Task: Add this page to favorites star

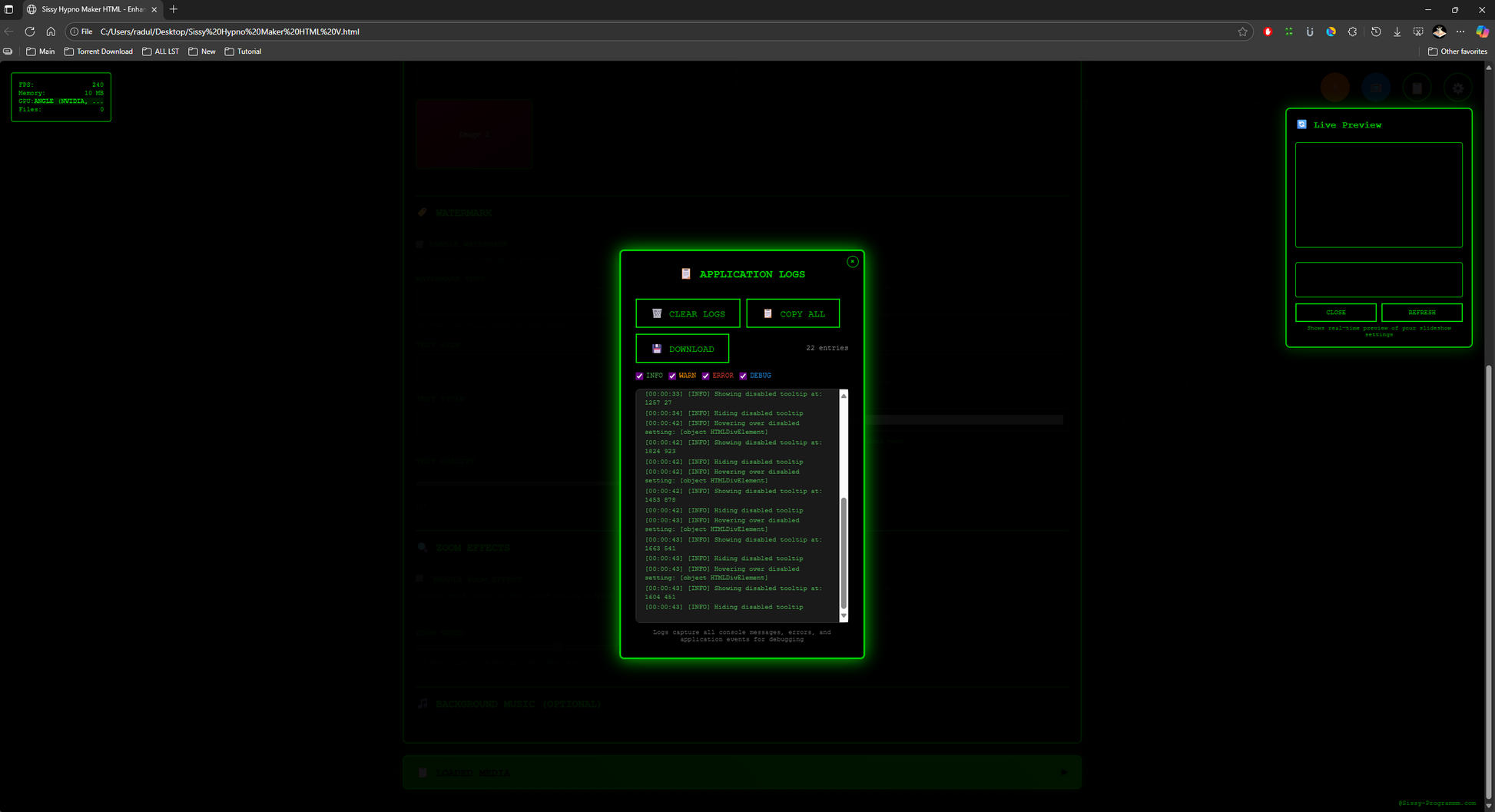Action: pos(1242,31)
